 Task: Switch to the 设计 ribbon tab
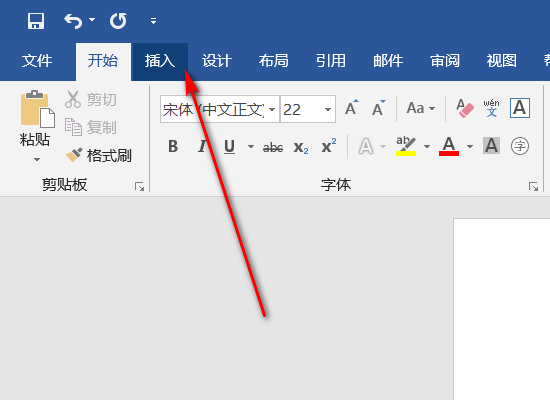[217, 61]
